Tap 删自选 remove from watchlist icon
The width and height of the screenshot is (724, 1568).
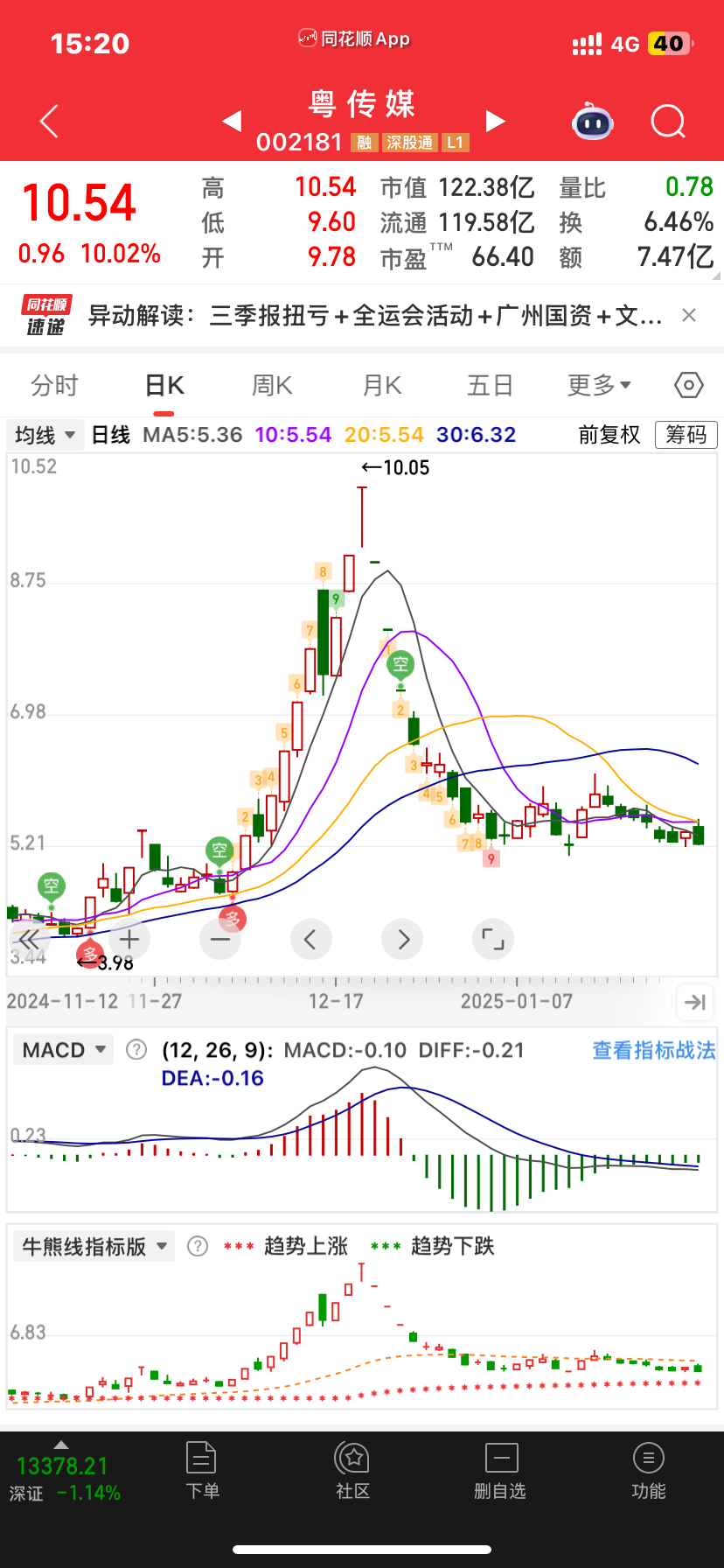point(501,1469)
